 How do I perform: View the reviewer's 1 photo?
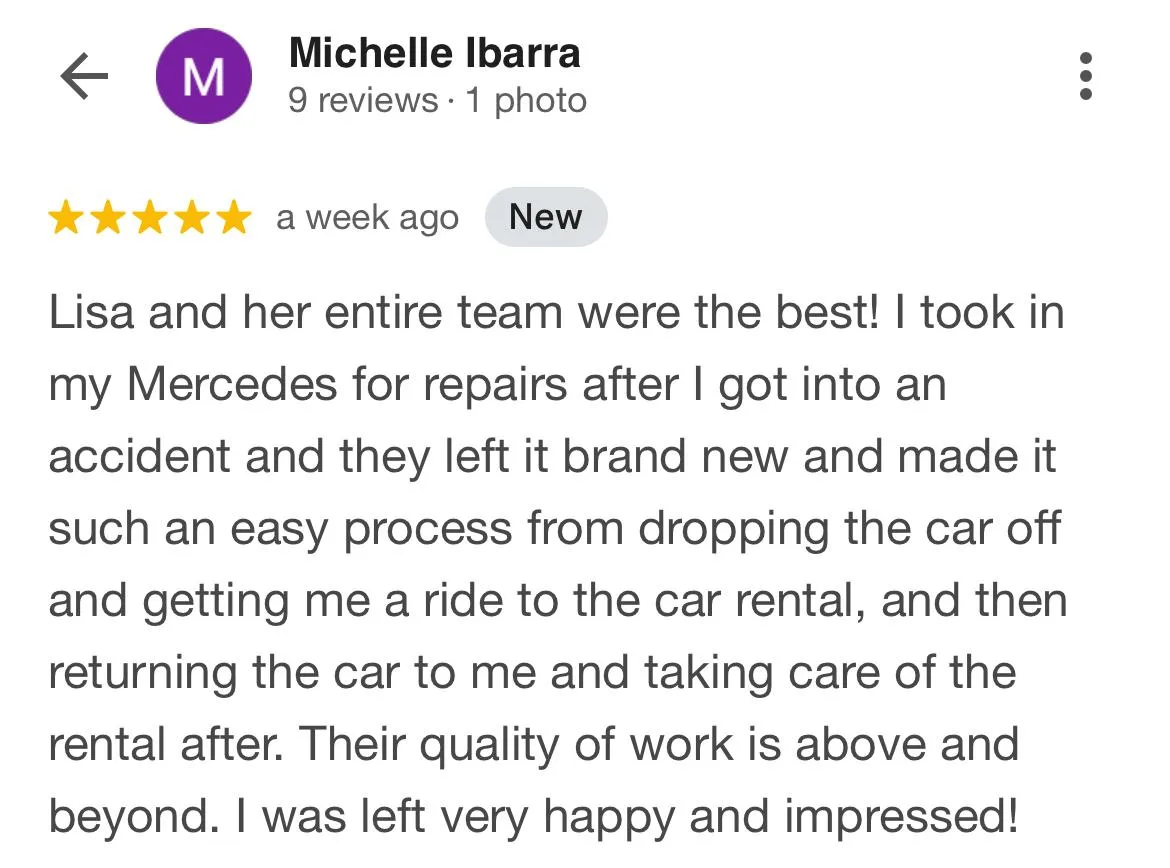526,101
